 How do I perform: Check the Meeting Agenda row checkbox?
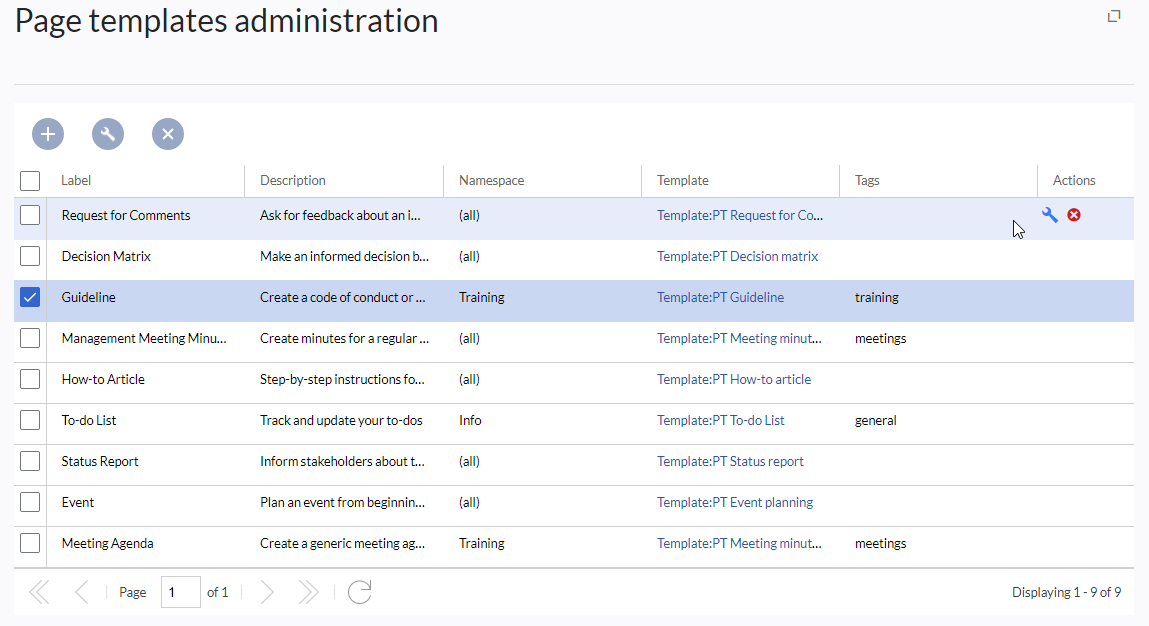point(30,543)
